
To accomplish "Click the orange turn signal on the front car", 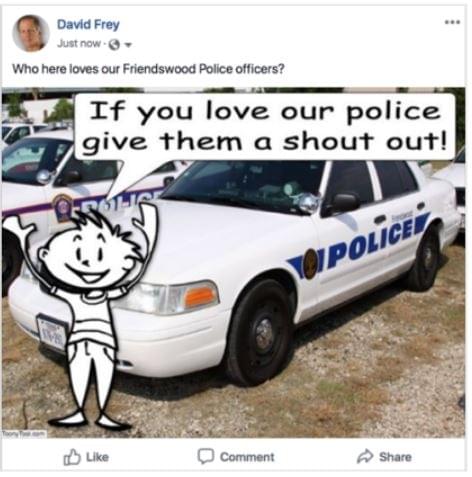I will click(x=200, y=296).
